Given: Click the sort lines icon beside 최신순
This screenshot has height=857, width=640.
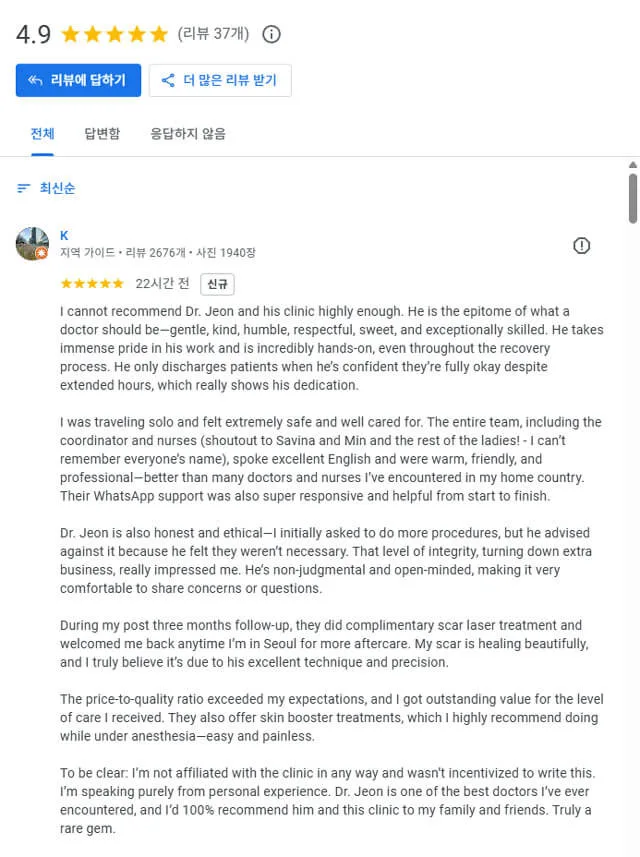Looking at the screenshot, I should pyautogui.click(x=24, y=188).
